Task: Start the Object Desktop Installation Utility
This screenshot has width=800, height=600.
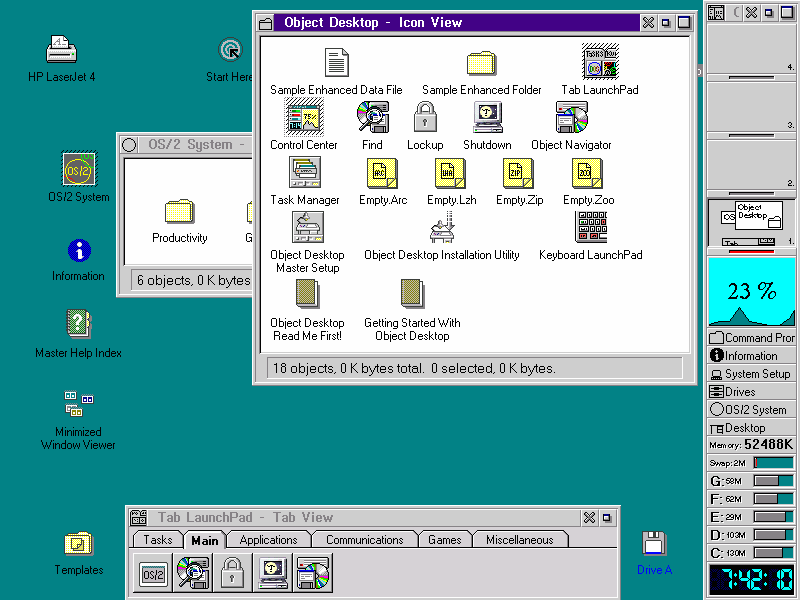Action: (x=441, y=228)
